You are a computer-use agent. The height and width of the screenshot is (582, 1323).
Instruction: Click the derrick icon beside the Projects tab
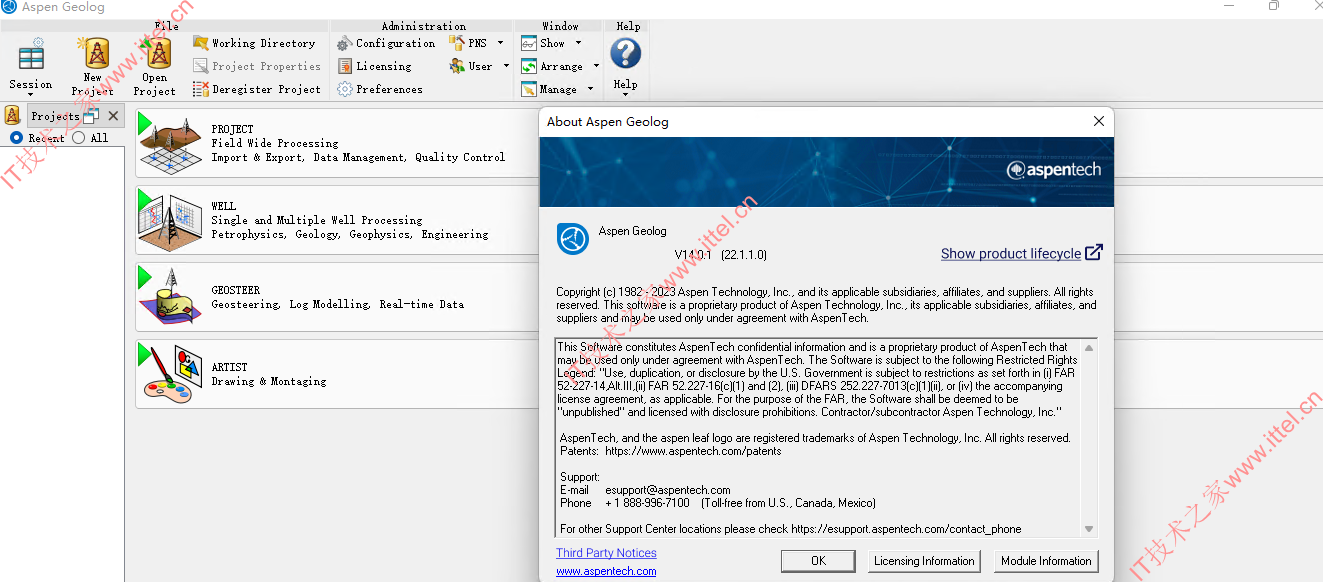click(13, 115)
